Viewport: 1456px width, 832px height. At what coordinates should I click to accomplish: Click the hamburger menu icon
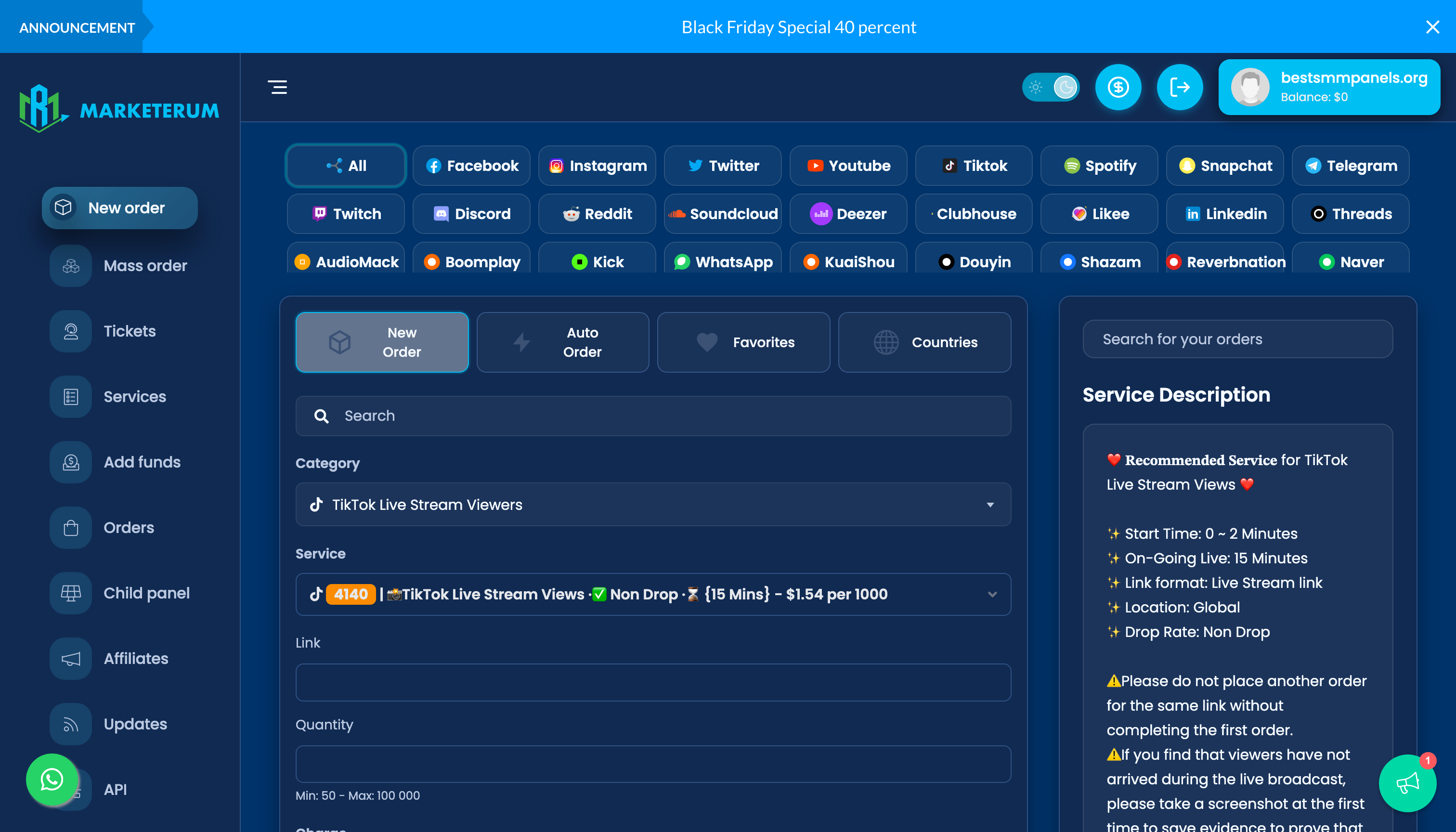point(278,87)
